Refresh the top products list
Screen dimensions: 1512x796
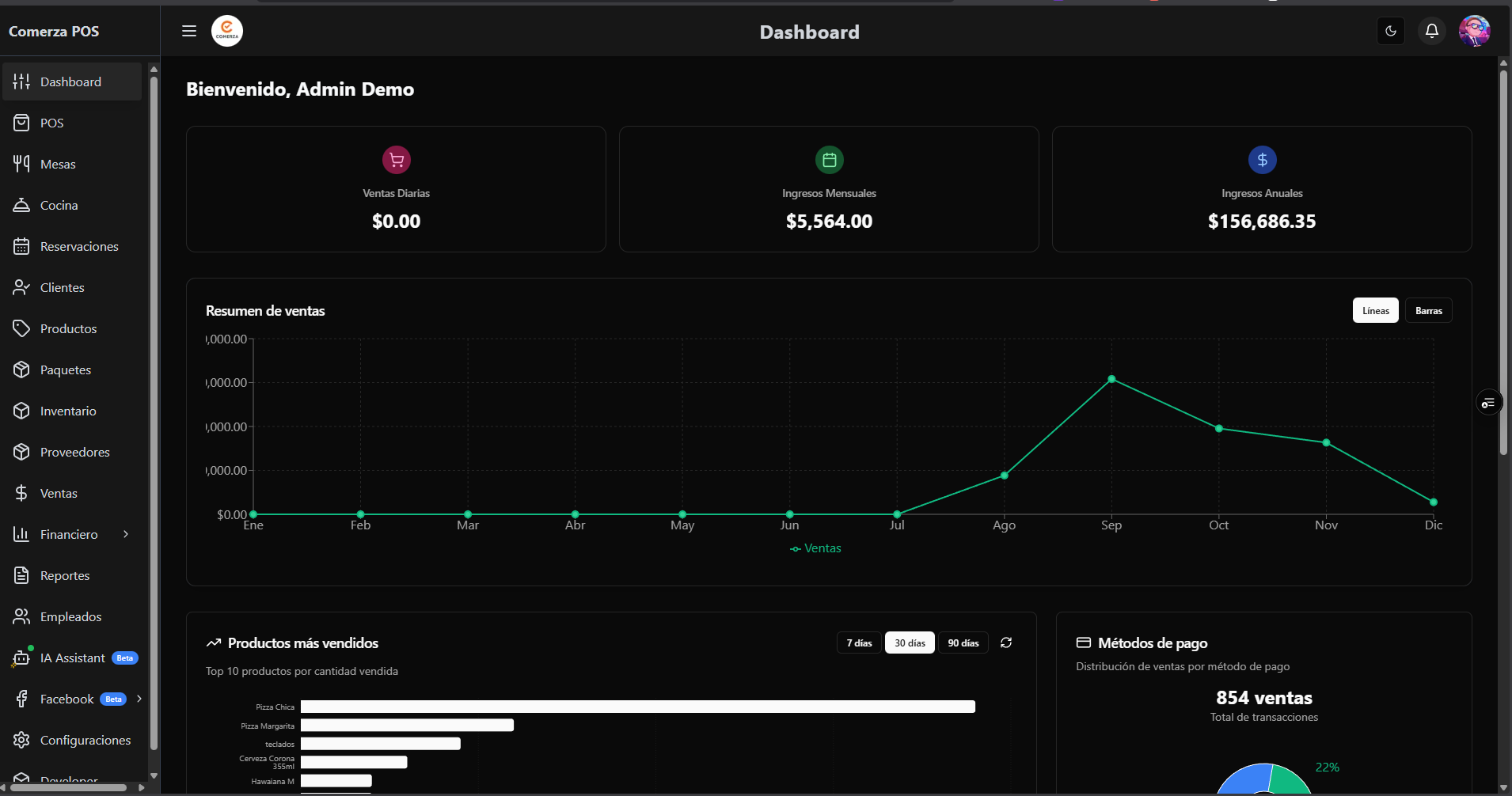point(1006,642)
